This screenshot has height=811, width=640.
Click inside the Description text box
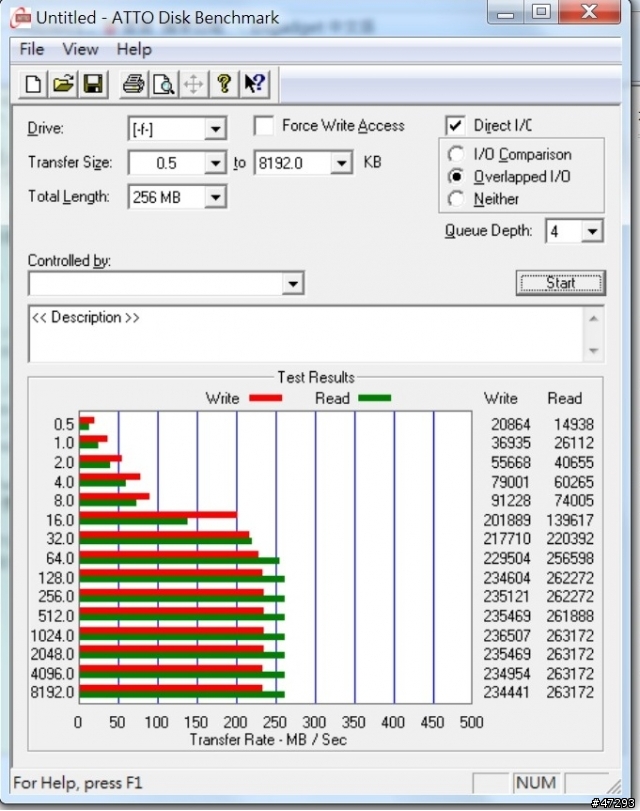tap(306, 334)
